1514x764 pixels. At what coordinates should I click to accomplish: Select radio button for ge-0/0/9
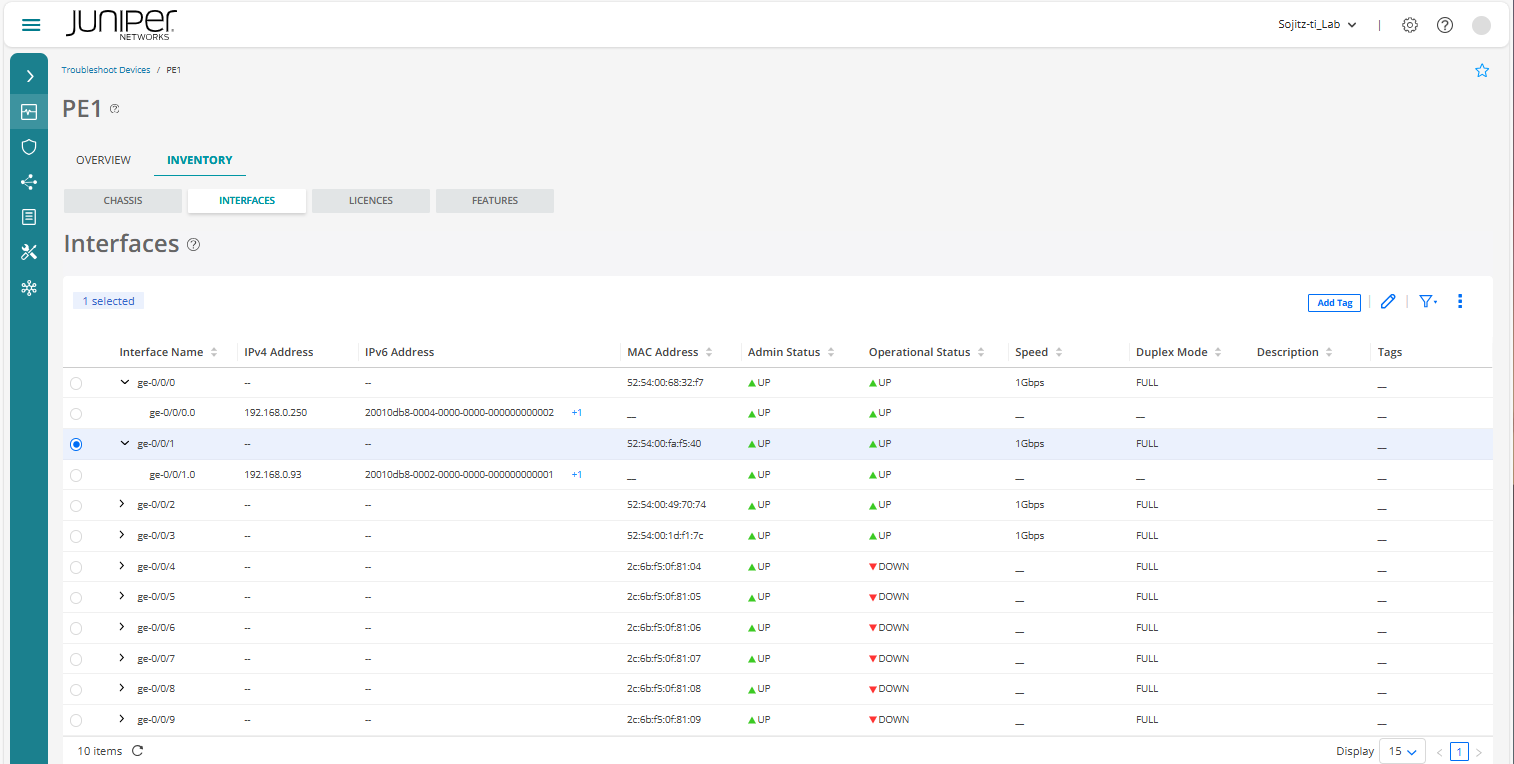[x=76, y=720]
